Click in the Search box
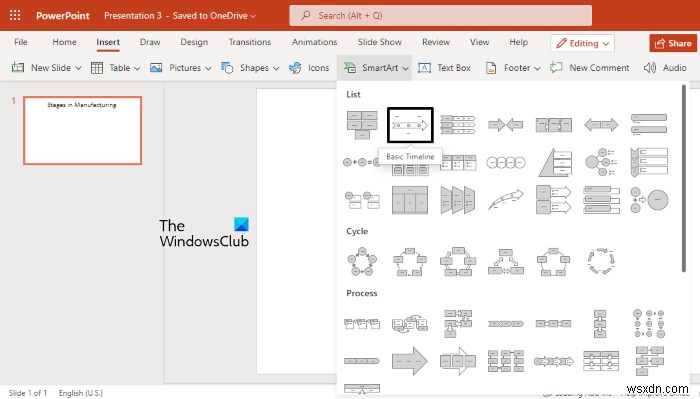Screen dimensions: 700x399 click(440, 16)
